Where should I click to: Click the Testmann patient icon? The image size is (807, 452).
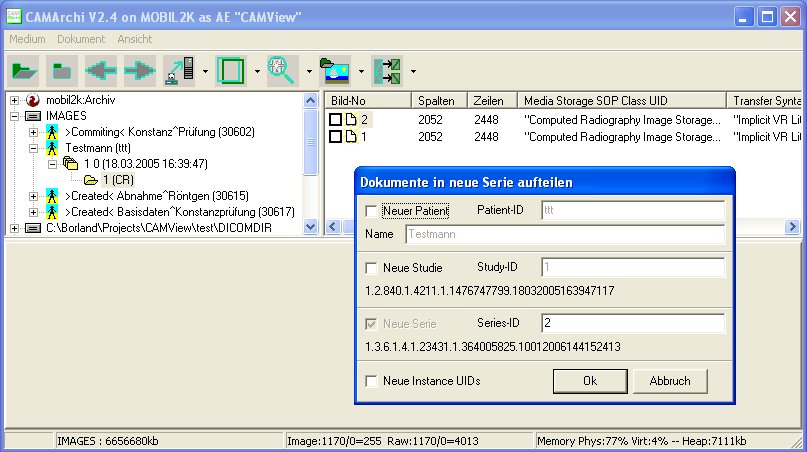[51, 148]
